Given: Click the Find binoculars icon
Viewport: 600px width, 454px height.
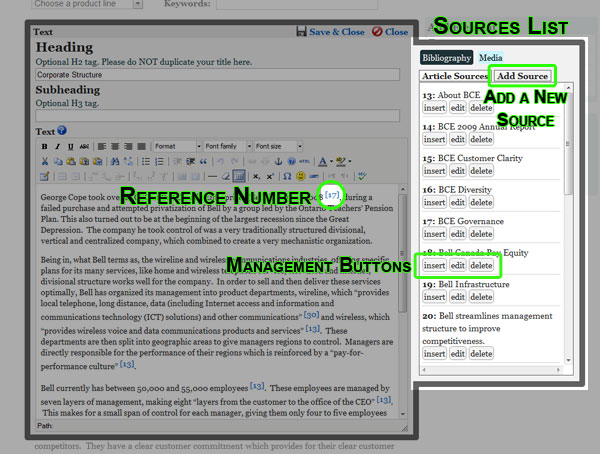Looking at the screenshot, I should coord(115,161).
